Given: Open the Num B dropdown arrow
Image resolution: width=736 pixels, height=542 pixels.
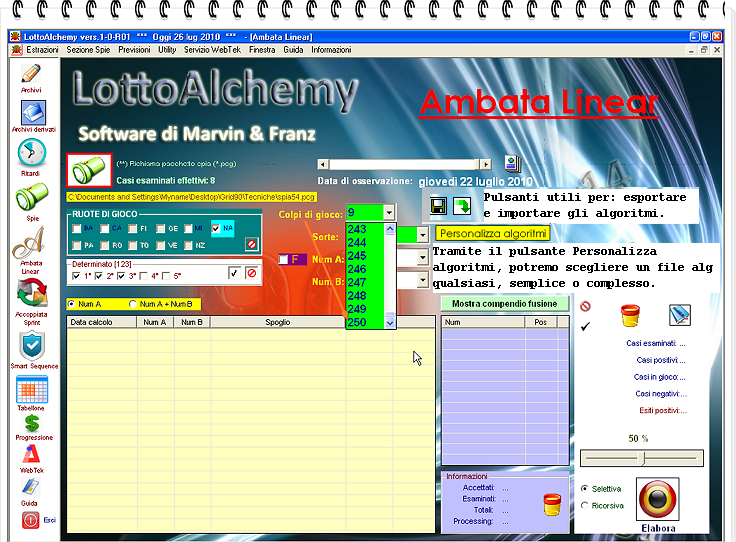Looking at the screenshot, I should coord(422,280).
